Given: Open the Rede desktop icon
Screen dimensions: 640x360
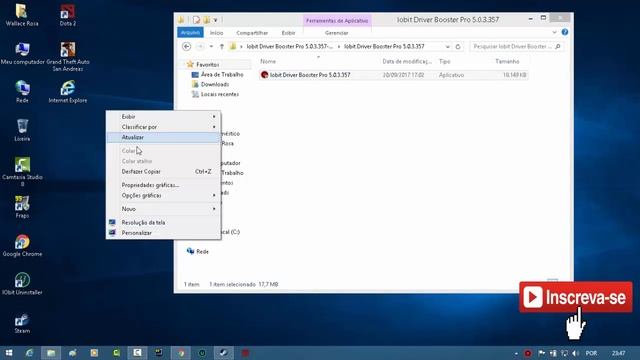Looking at the screenshot, I should 22,91.
